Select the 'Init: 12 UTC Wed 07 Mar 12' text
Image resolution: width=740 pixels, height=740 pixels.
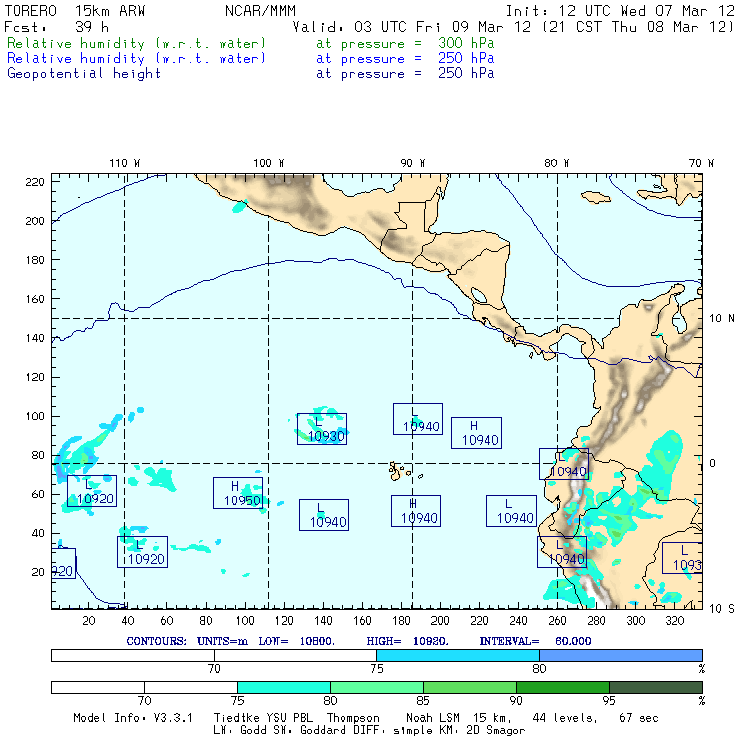[620, 11]
